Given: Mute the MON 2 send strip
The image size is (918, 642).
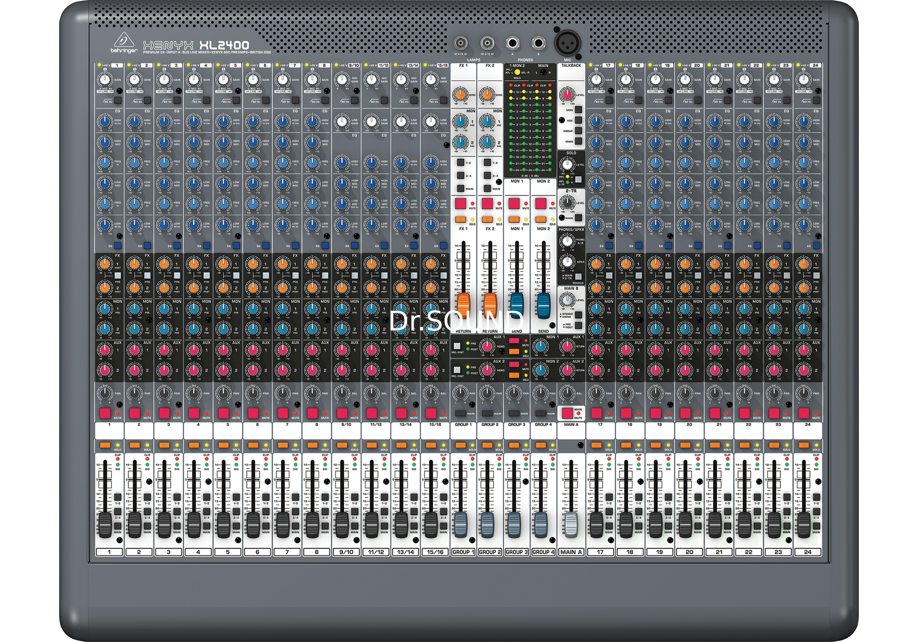Looking at the screenshot, I should click(541, 204).
